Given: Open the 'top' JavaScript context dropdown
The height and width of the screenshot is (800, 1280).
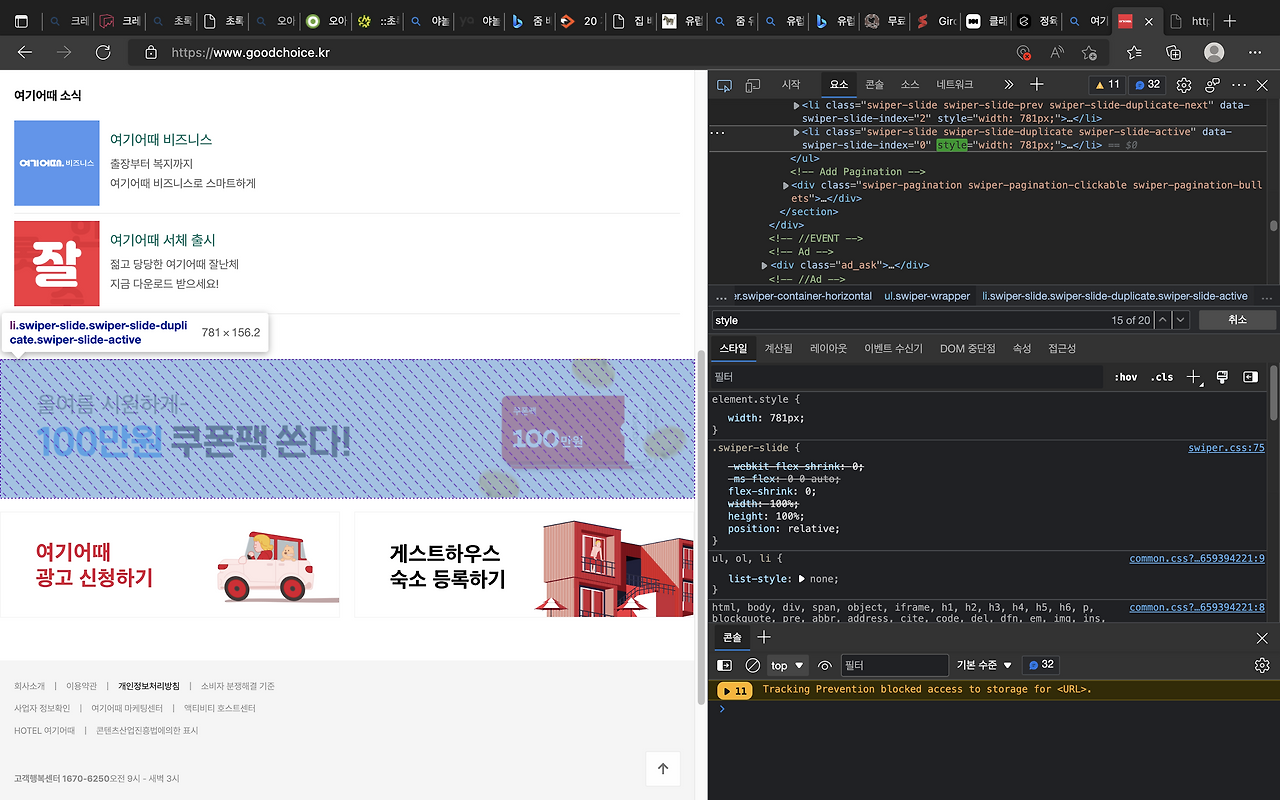Looking at the screenshot, I should pos(787,664).
